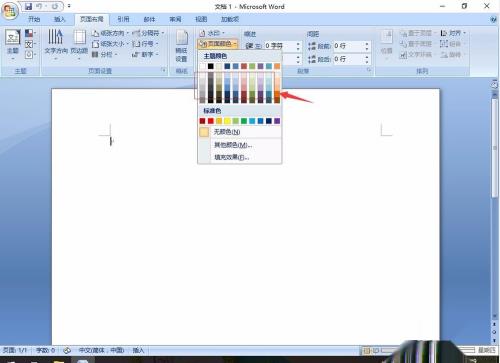Image resolution: width=500 pixels, height=363 pixels.
Task: Pick the yellow standard color swatch
Action: pyautogui.click(x=227, y=121)
